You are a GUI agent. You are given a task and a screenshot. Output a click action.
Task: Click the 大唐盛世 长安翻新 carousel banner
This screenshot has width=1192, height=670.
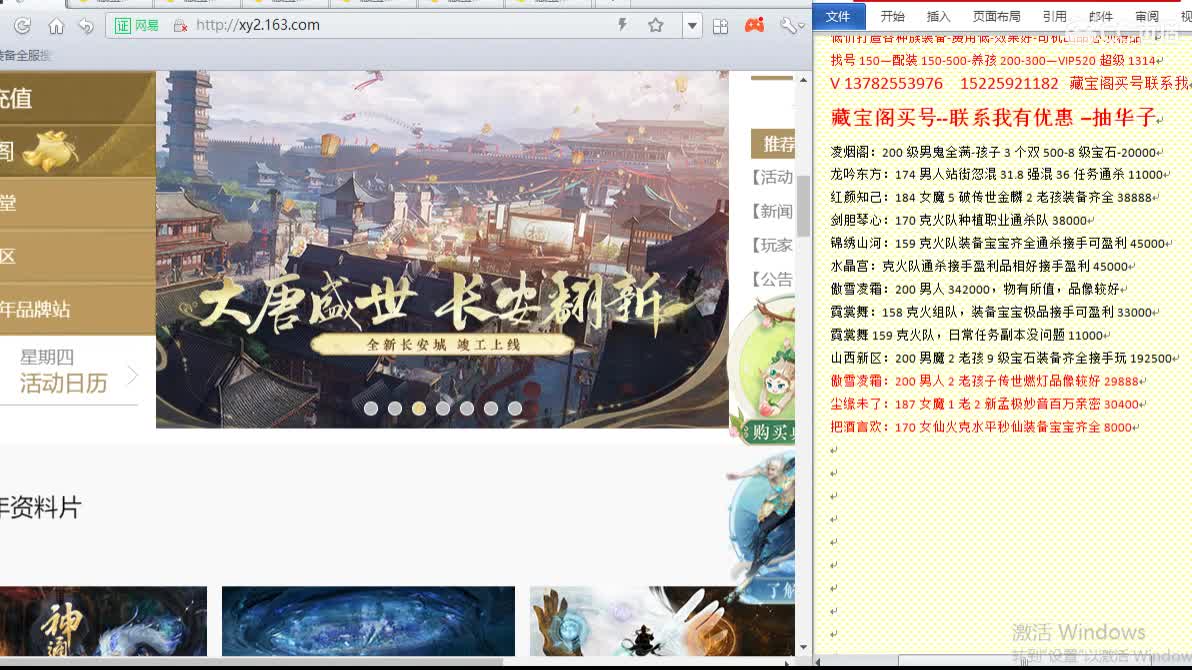(442, 249)
